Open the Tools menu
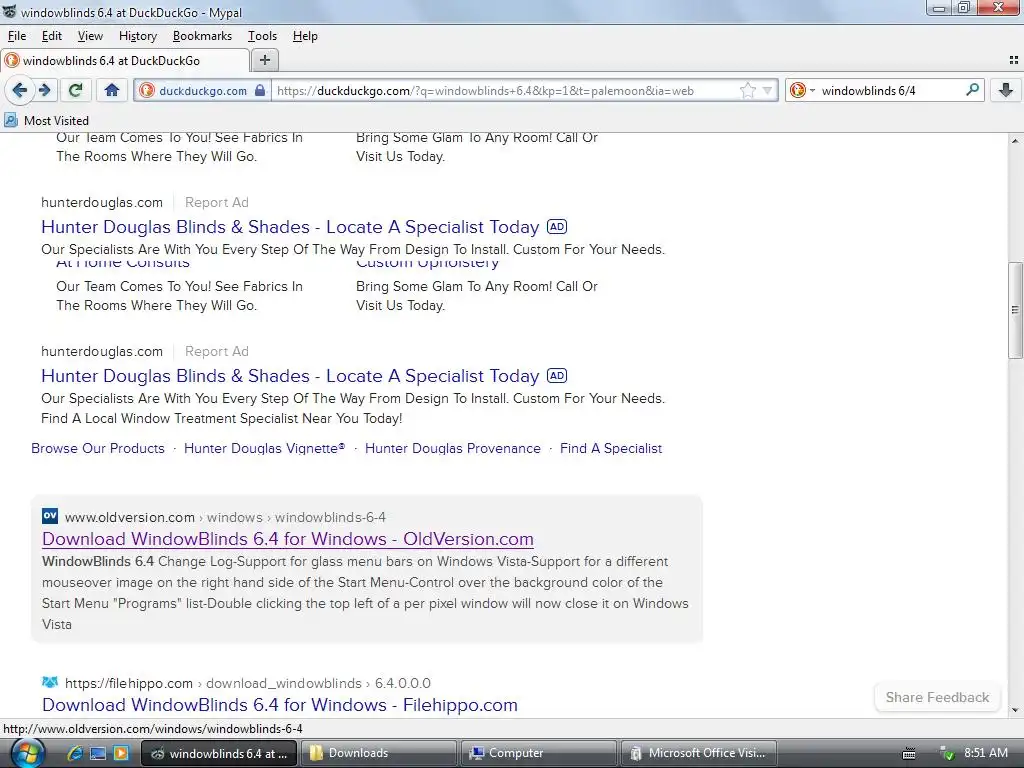The height and width of the screenshot is (768, 1024). (x=262, y=36)
